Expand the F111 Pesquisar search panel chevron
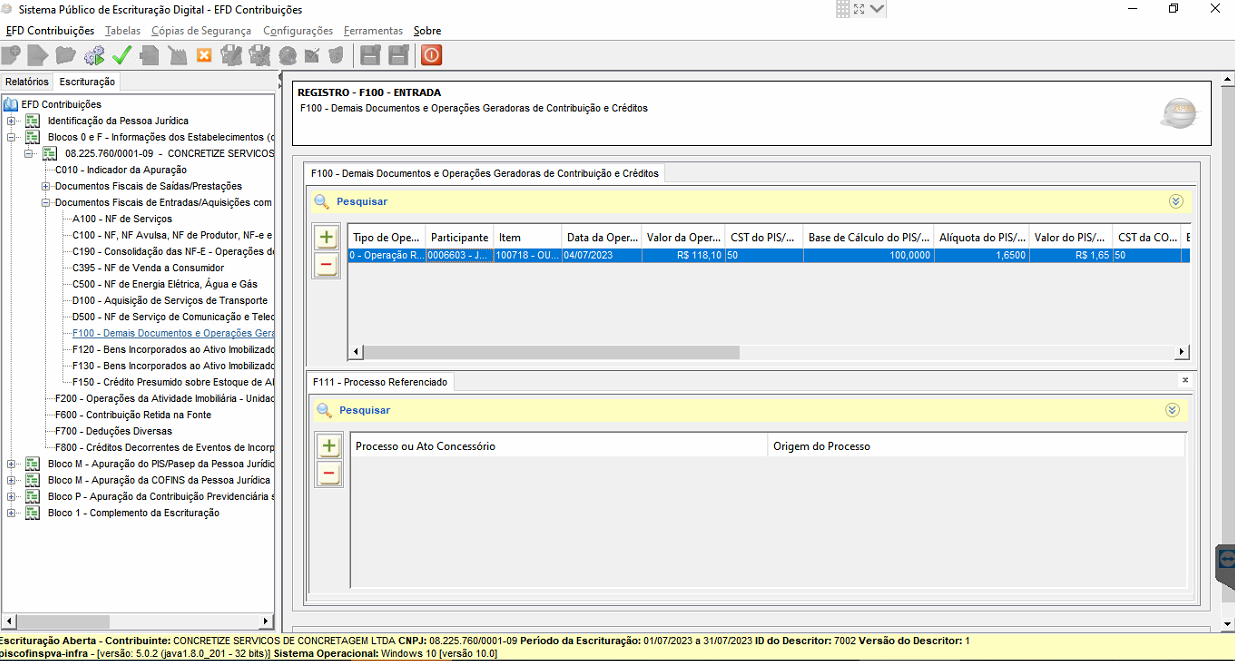Image resolution: width=1235 pixels, height=661 pixels. coord(1172,410)
